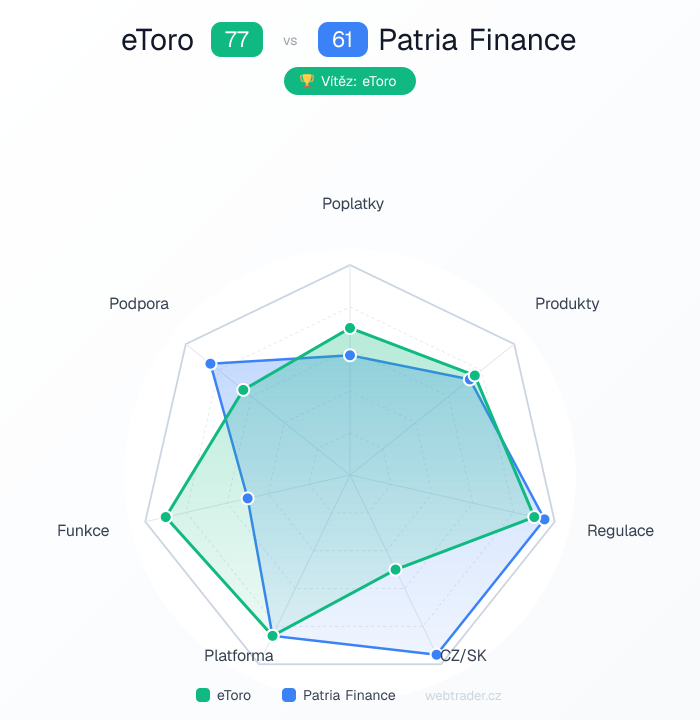The height and width of the screenshot is (720, 700).
Task: Click the blue Patria Finance legend square
Action: coord(289,695)
